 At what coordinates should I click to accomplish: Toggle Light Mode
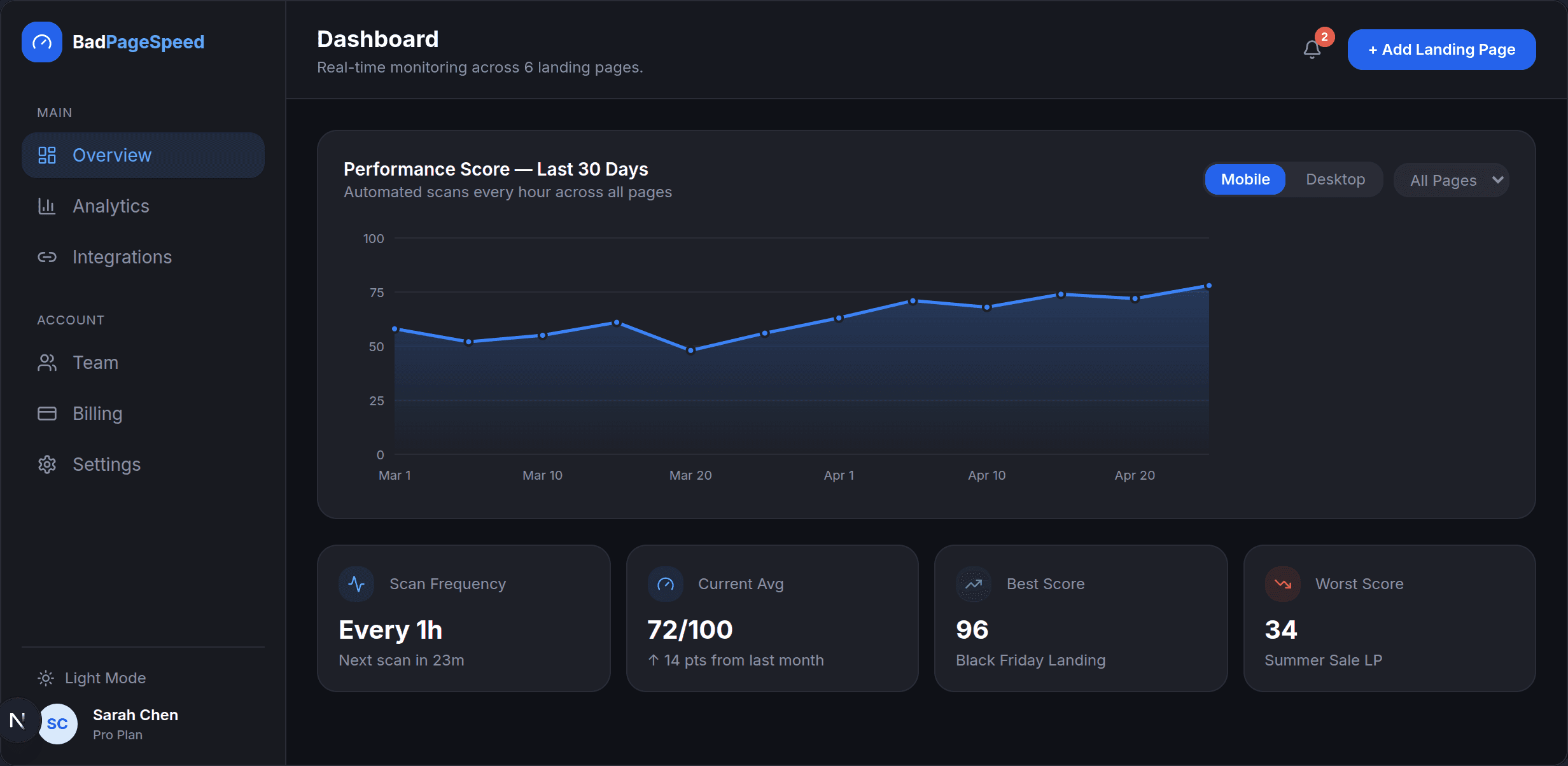click(92, 678)
